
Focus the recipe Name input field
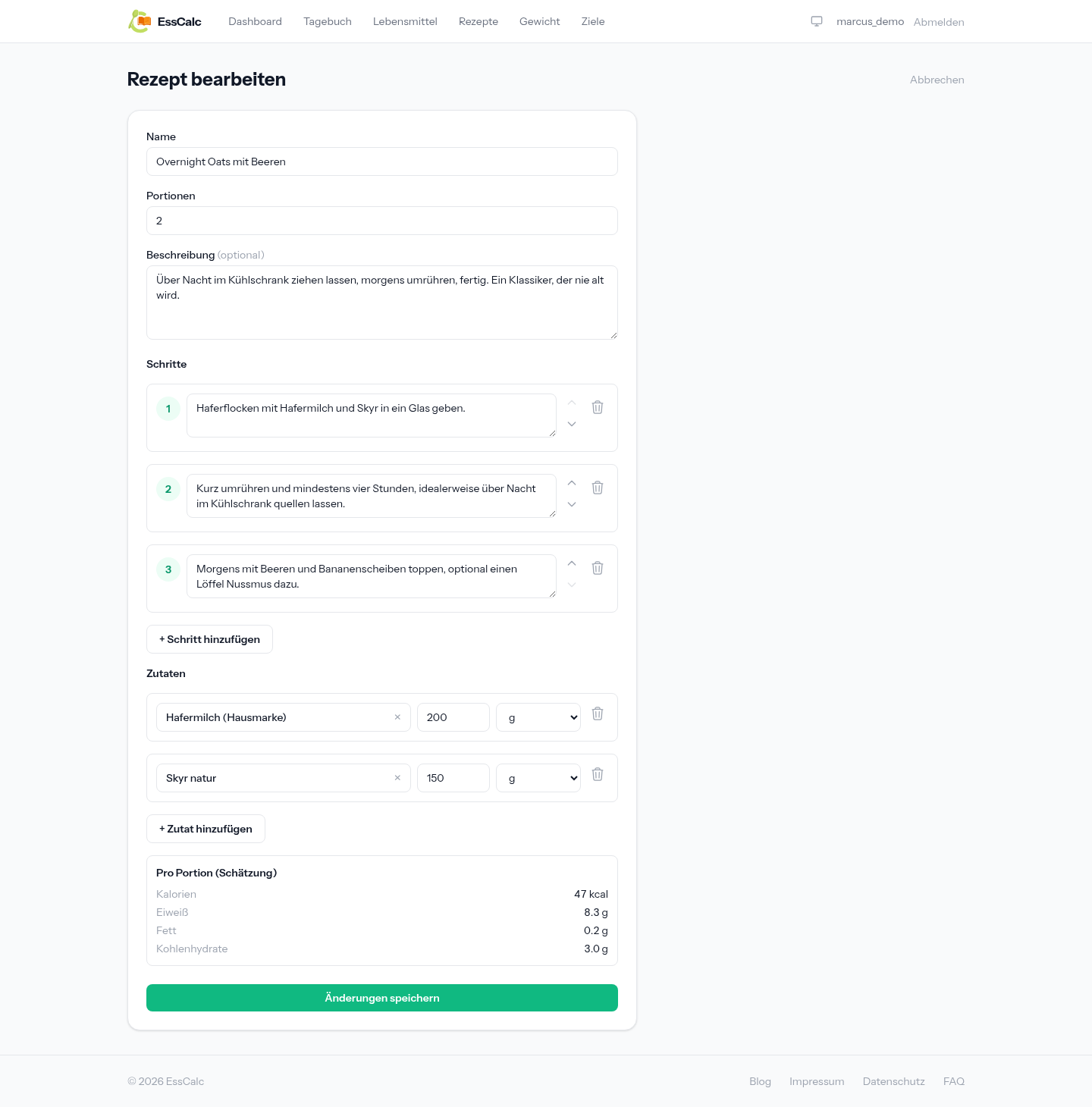click(382, 162)
